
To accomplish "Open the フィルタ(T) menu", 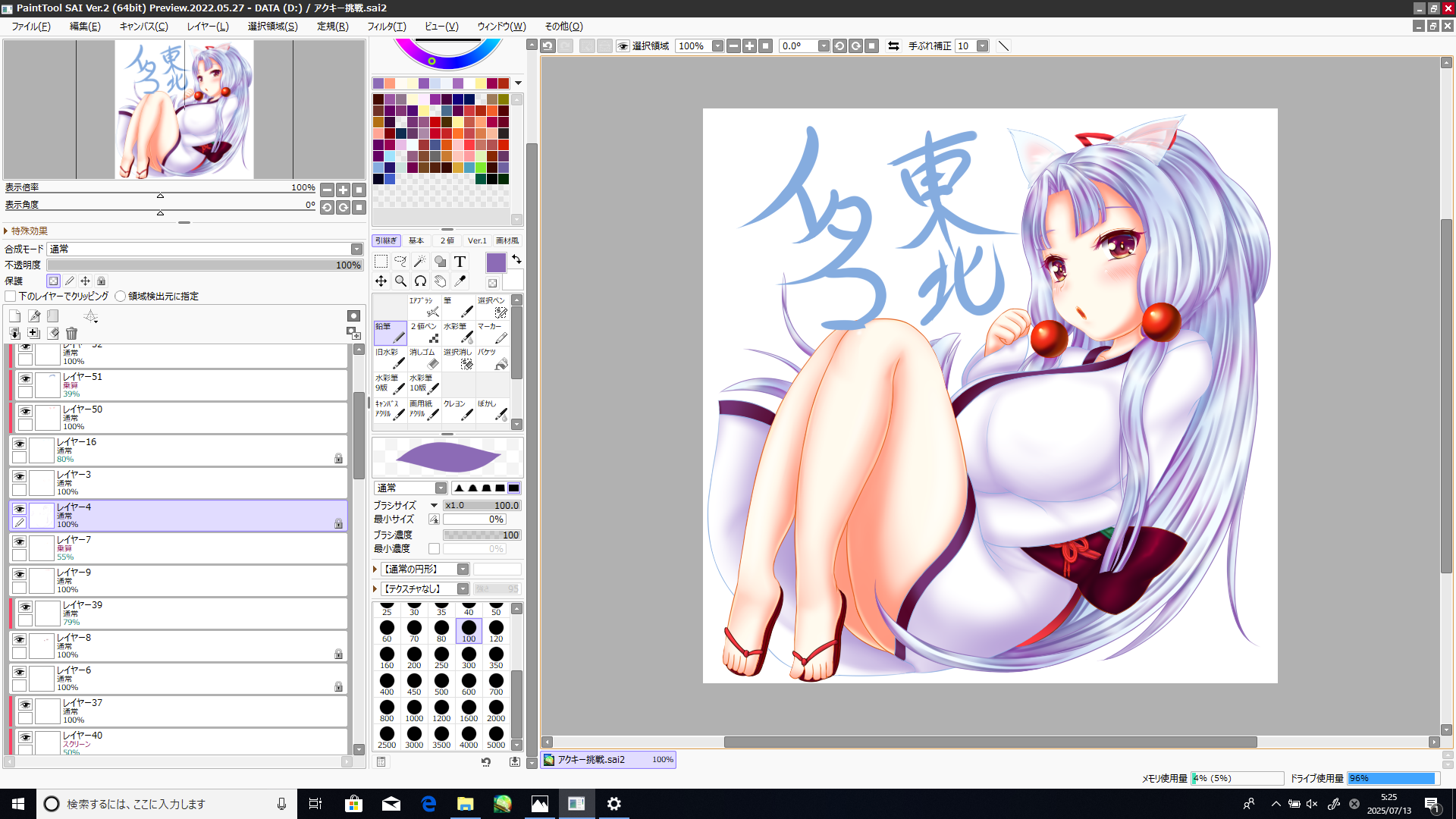I will pos(387,27).
